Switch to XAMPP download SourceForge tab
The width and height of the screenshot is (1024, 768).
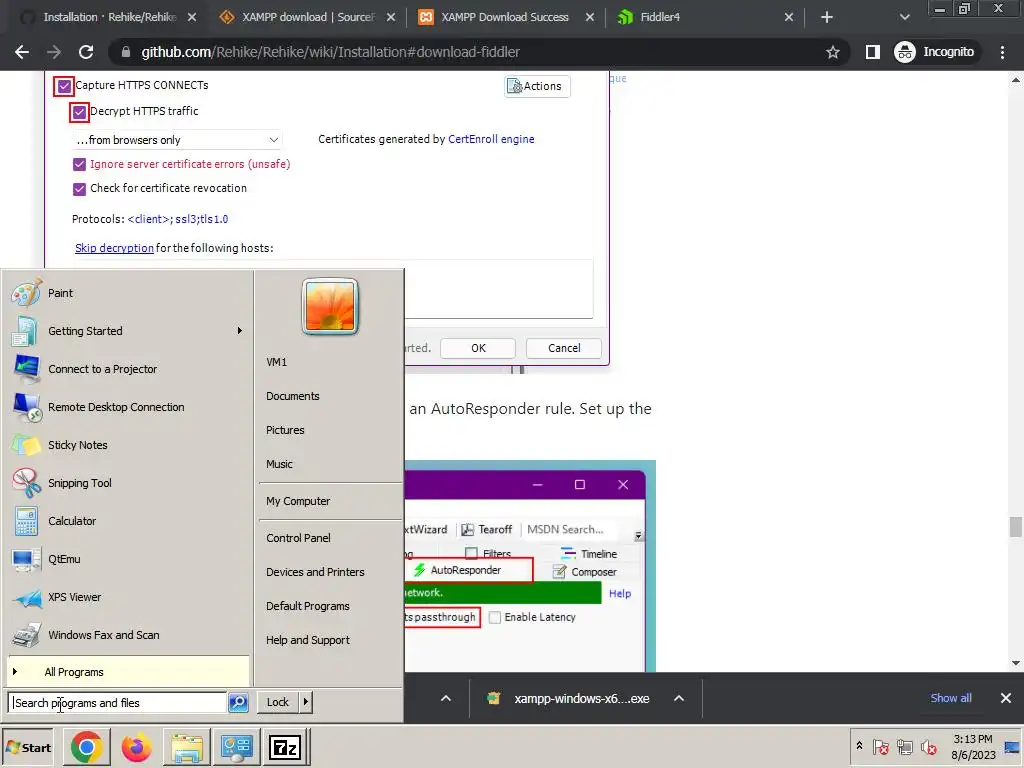(308, 17)
